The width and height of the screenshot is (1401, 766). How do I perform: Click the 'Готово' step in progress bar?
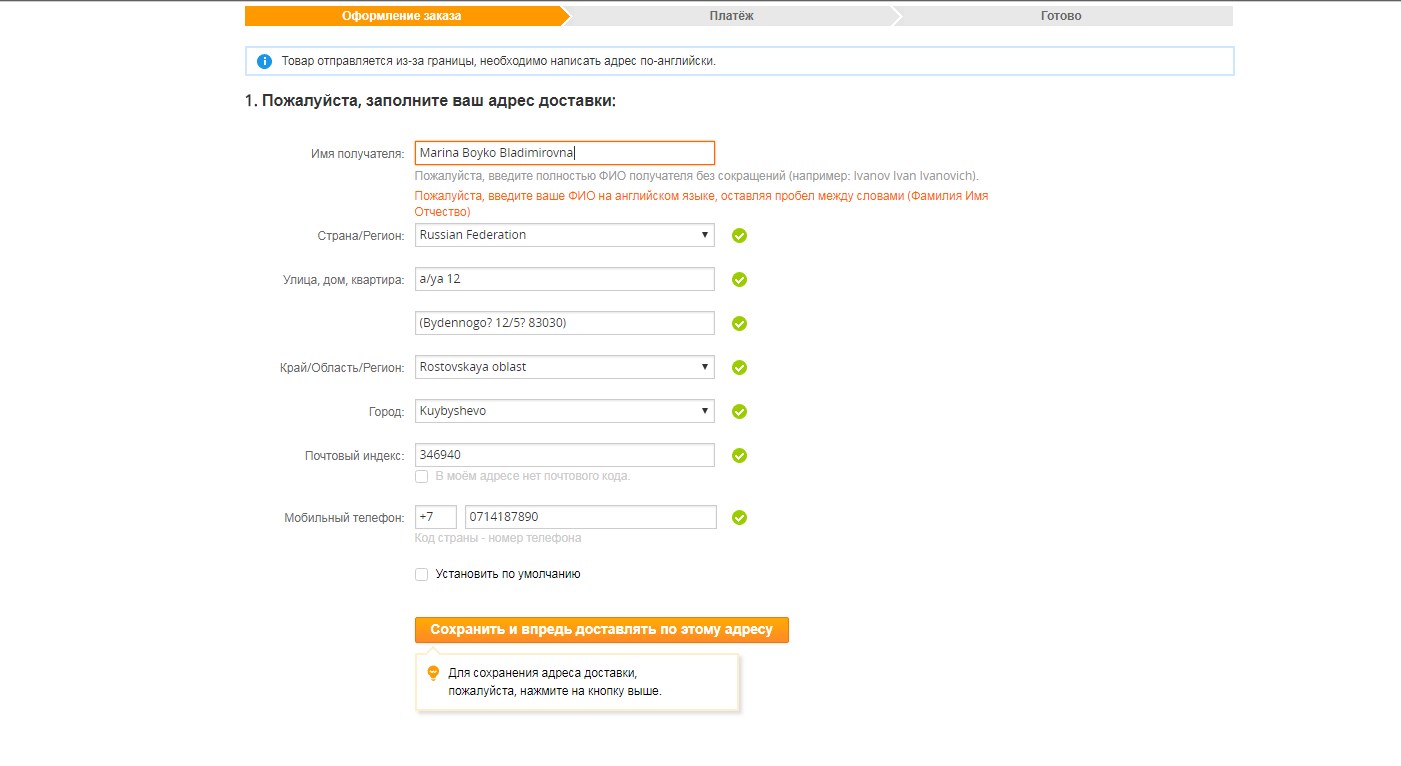[x=1060, y=16]
